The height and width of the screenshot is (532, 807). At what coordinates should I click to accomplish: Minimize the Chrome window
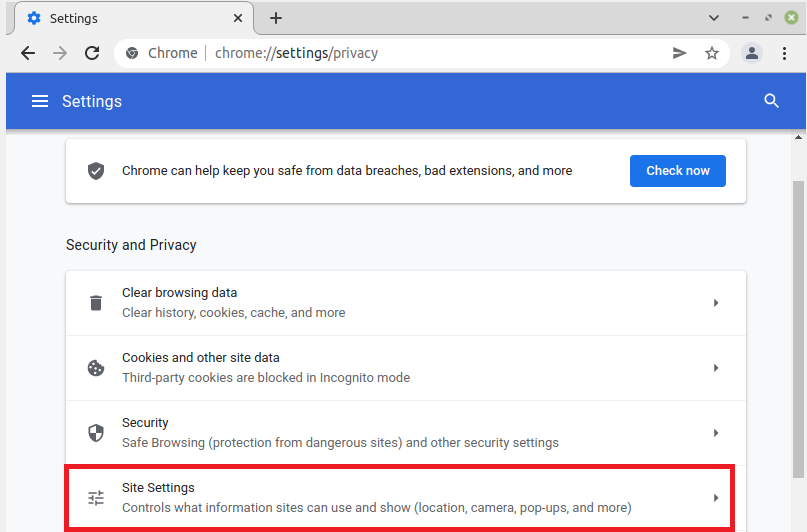coord(745,18)
